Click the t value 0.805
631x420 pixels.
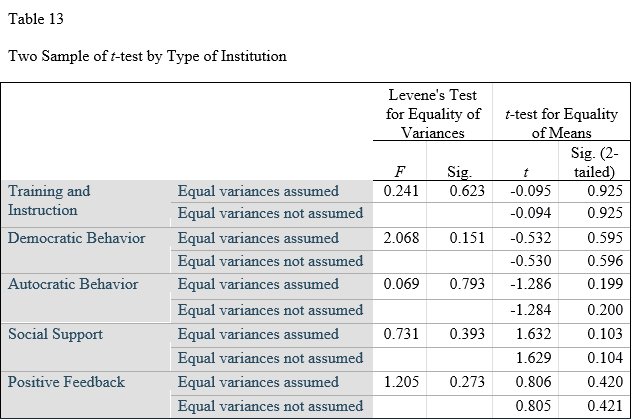coord(534,406)
